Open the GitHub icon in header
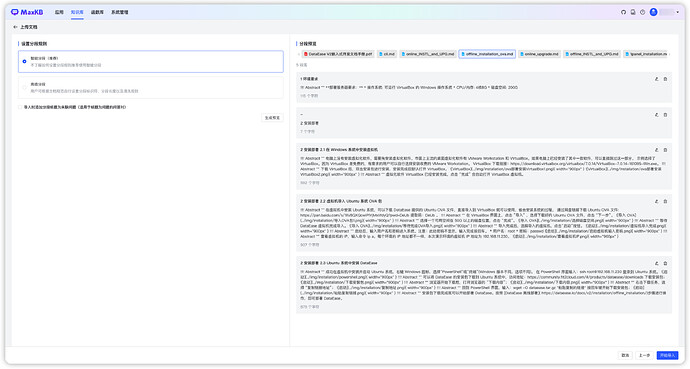 [x=623, y=12]
